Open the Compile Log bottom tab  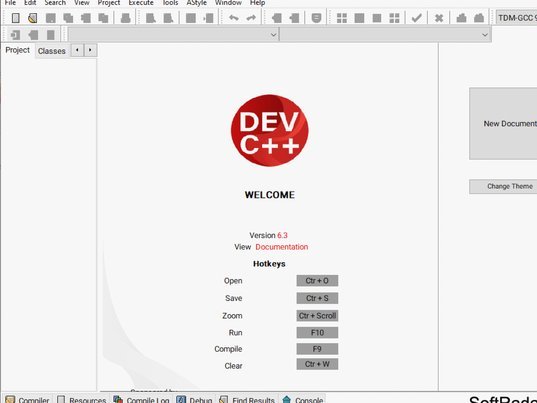click(141, 399)
